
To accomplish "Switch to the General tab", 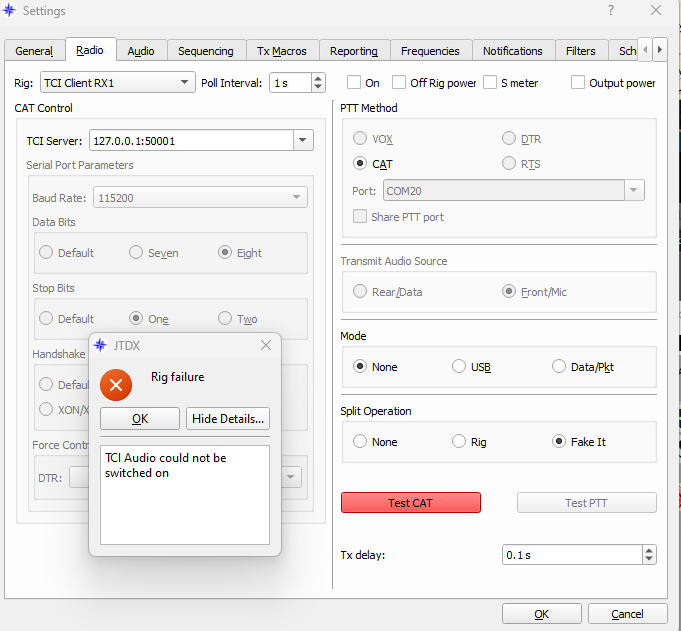I will (34, 51).
